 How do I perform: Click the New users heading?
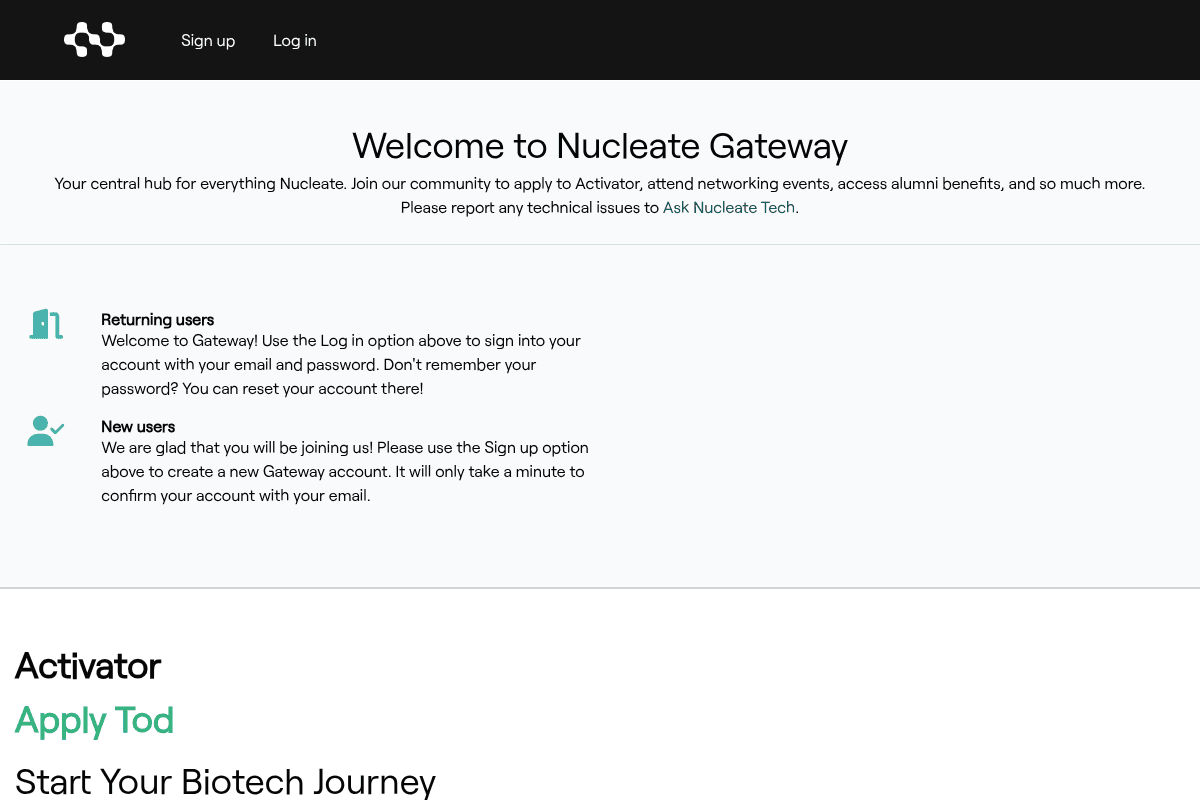point(138,427)
